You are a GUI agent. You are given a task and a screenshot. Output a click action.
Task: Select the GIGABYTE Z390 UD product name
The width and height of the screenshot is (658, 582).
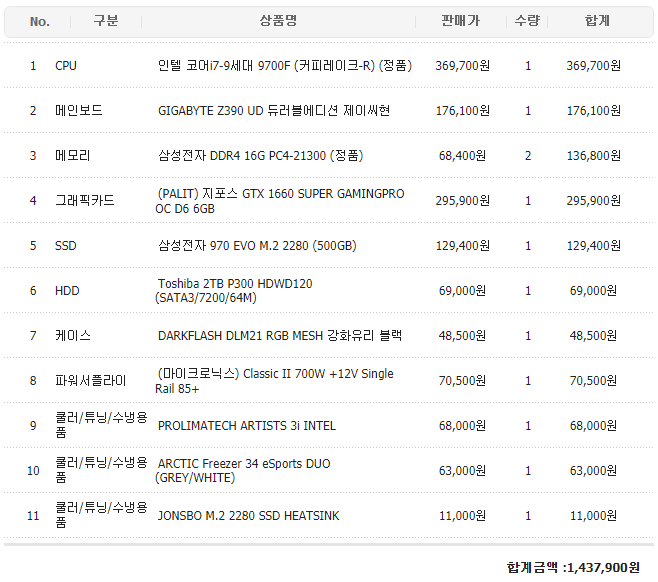tap(274, 110)
